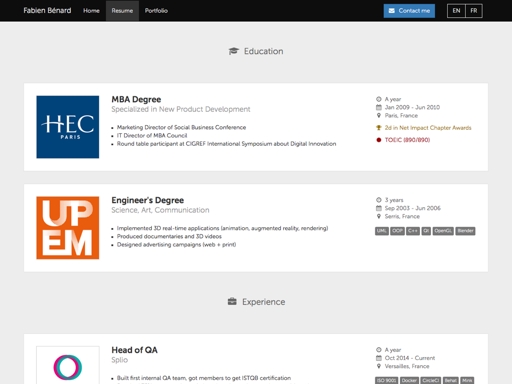Switch language to EN
Viewport: 512px width, 384px height.
[456, 11]
